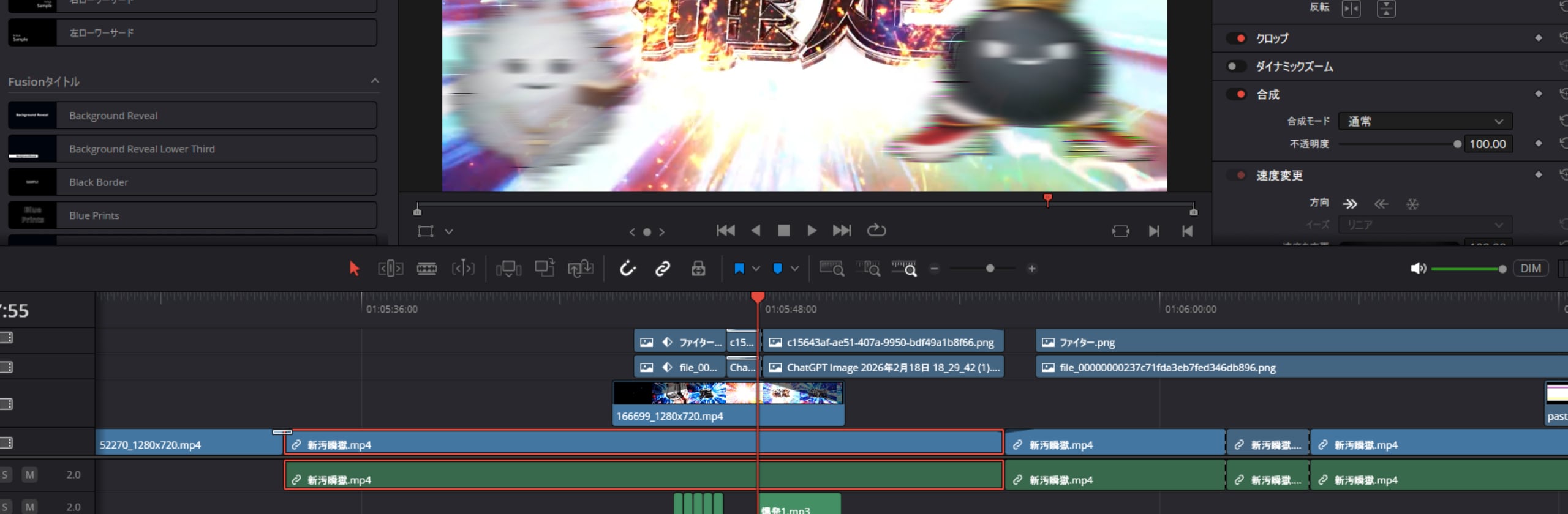Image resolution: width=1568 pixels, height=514 pixels.
Task: Toggle clip linking
Action: 663,269
